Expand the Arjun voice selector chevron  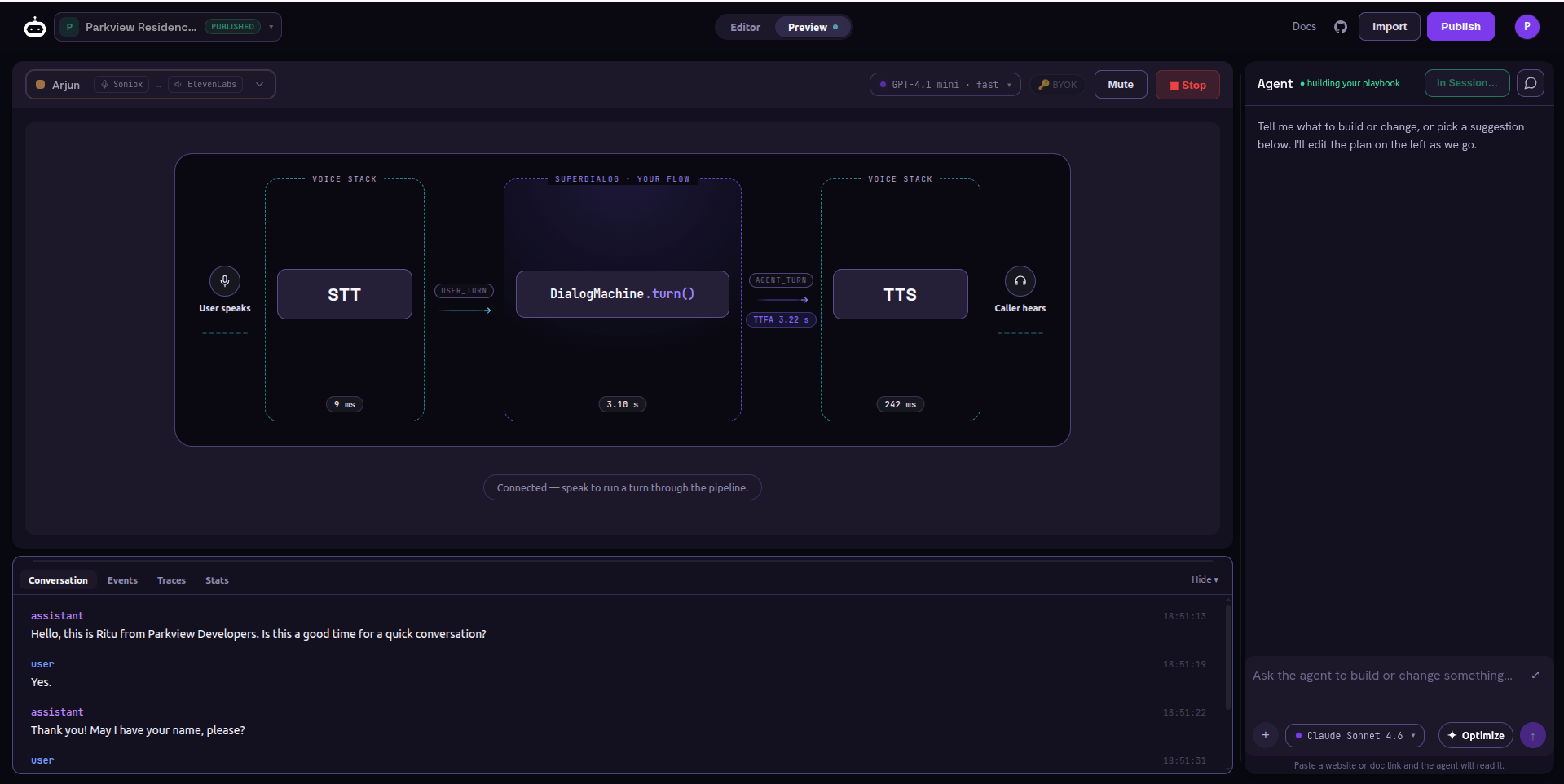(260, 84)
